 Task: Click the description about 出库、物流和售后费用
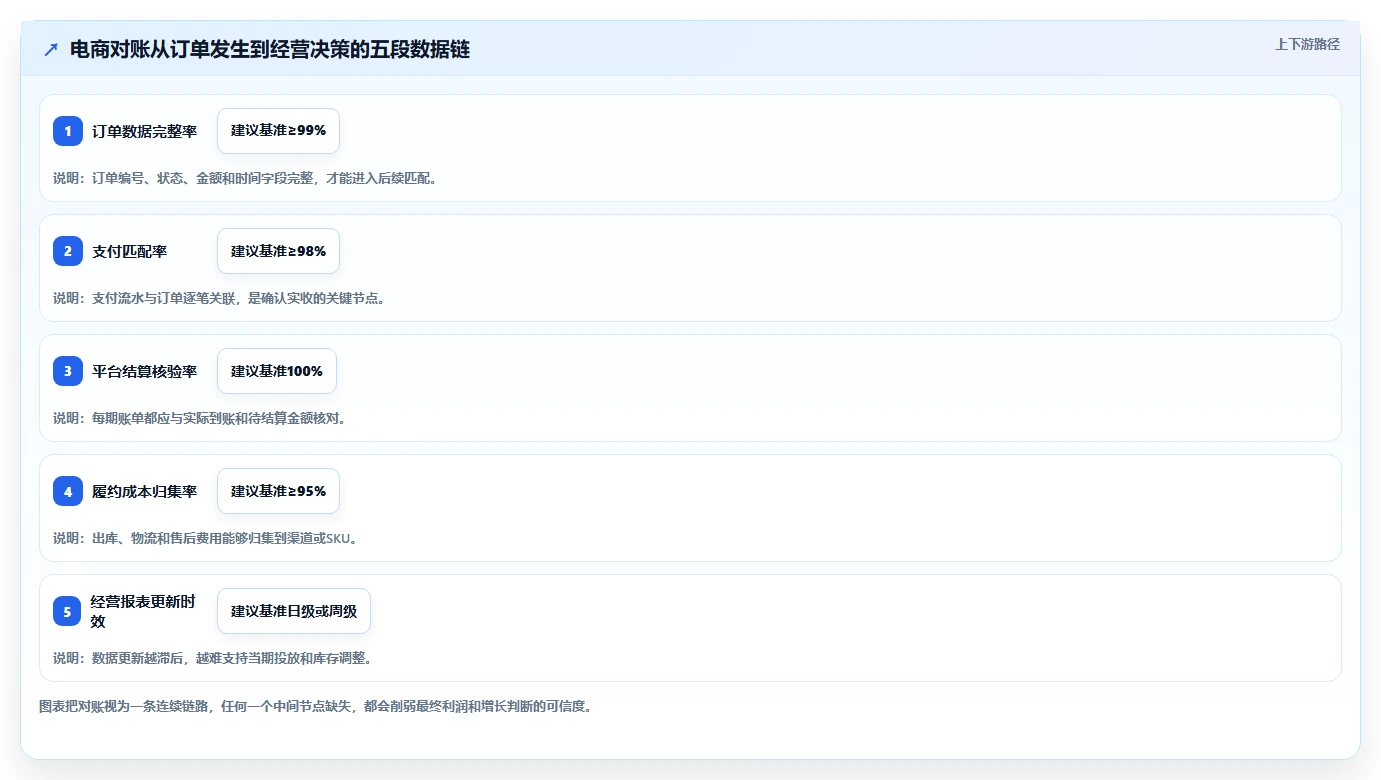(205, 538)
